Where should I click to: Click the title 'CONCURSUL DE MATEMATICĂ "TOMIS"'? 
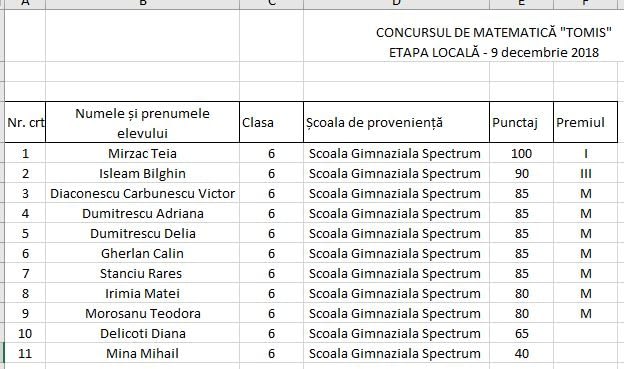[x=493, y=32]
